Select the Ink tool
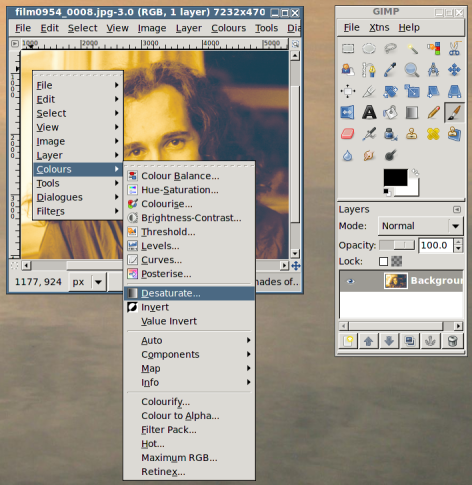 point(390,134)
